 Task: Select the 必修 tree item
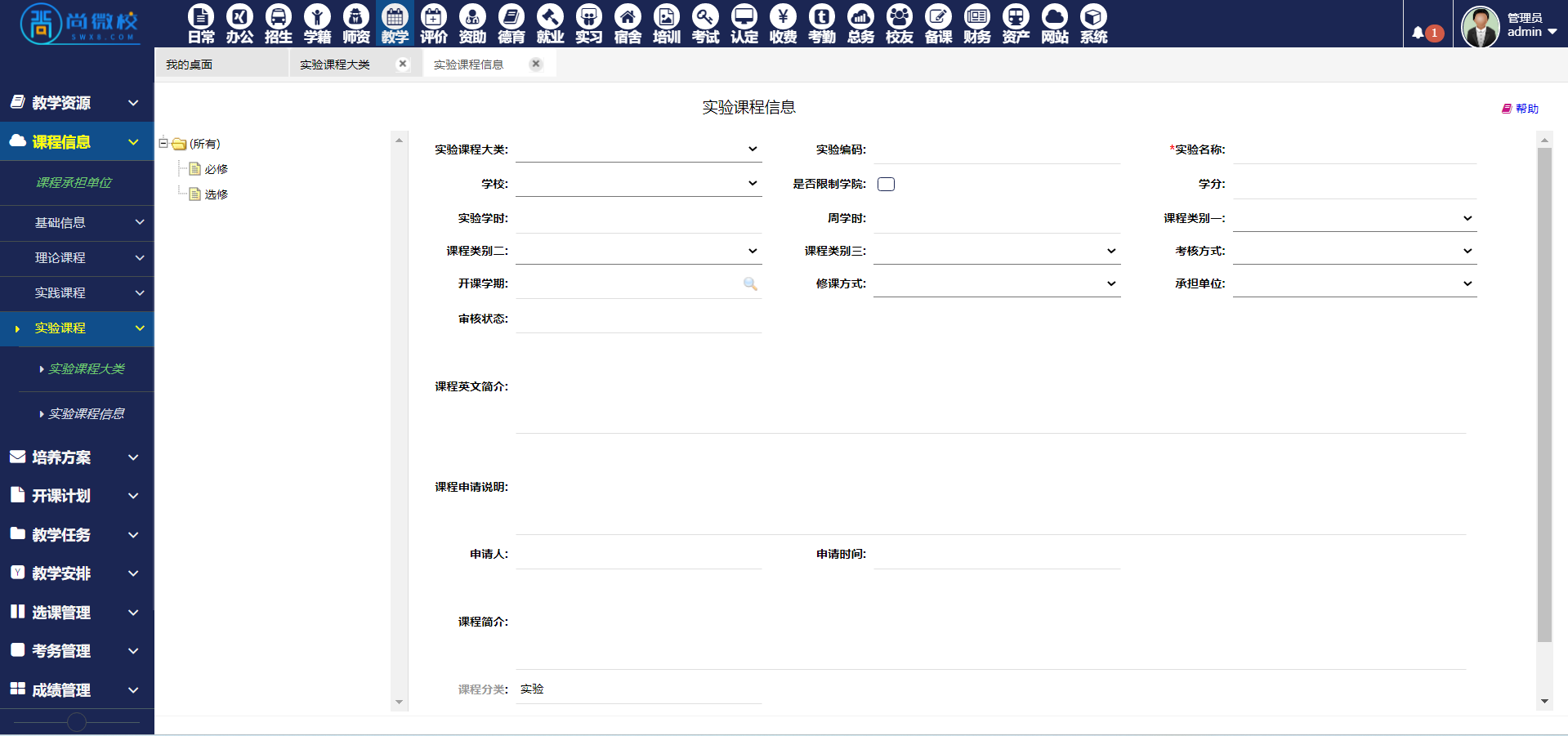(216, 169)
